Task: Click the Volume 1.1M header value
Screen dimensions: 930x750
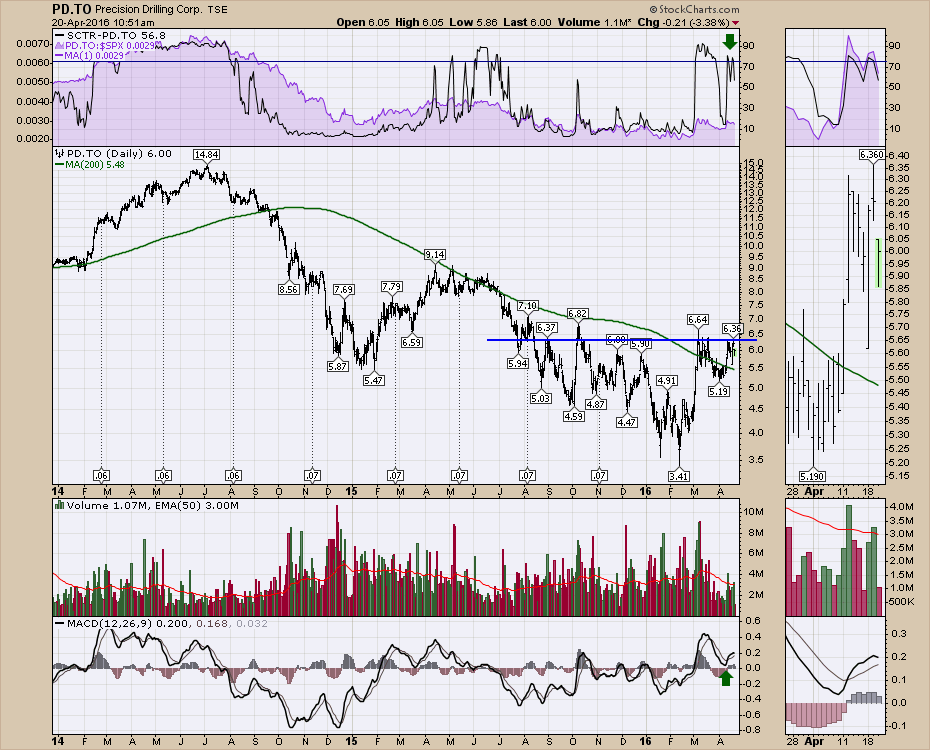Action: pyautogui.click(x=594, y=23)
